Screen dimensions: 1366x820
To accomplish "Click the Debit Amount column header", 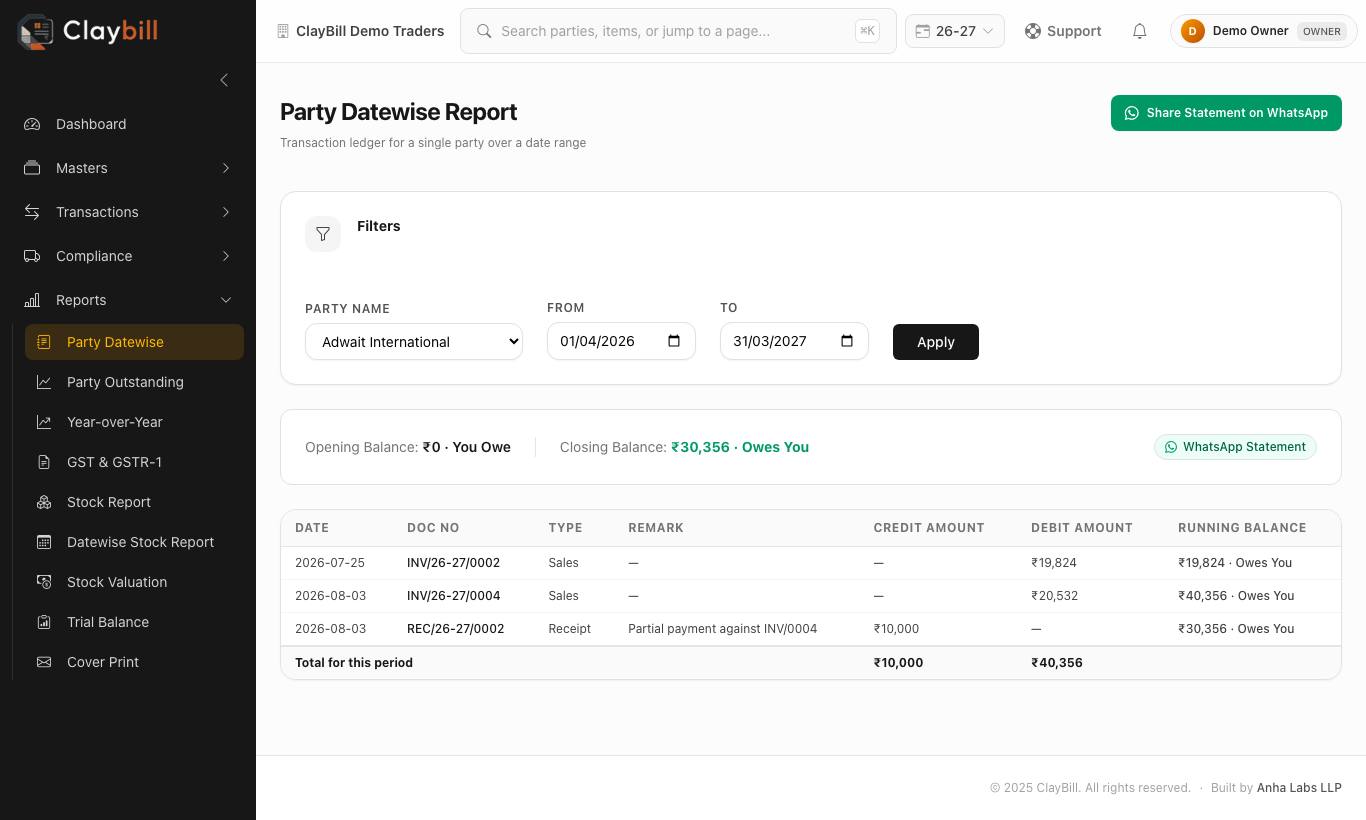I will click(x=1082, y=528).
